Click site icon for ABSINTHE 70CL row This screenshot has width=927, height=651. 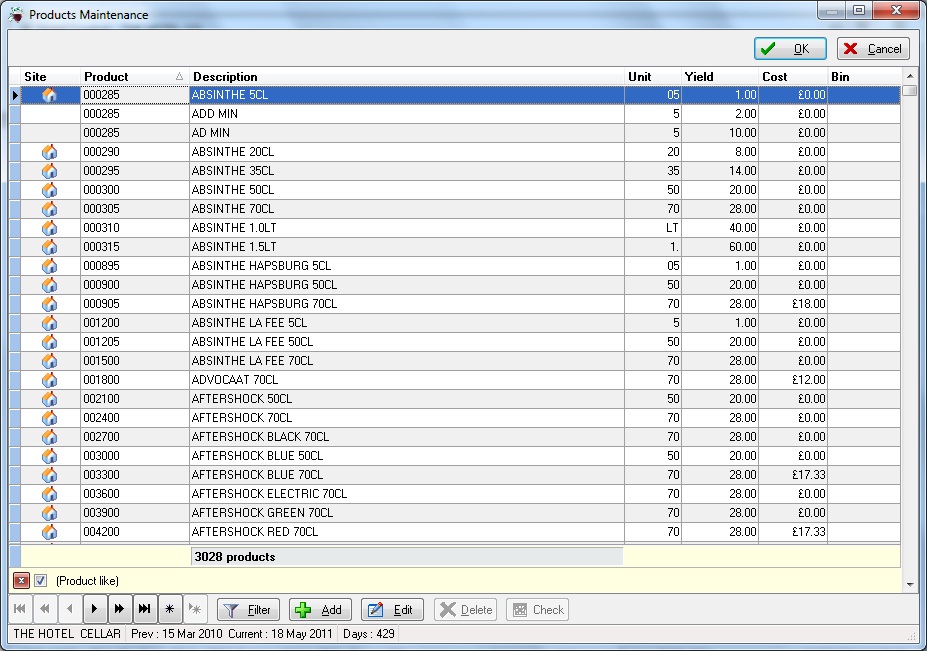pos(50,209)
